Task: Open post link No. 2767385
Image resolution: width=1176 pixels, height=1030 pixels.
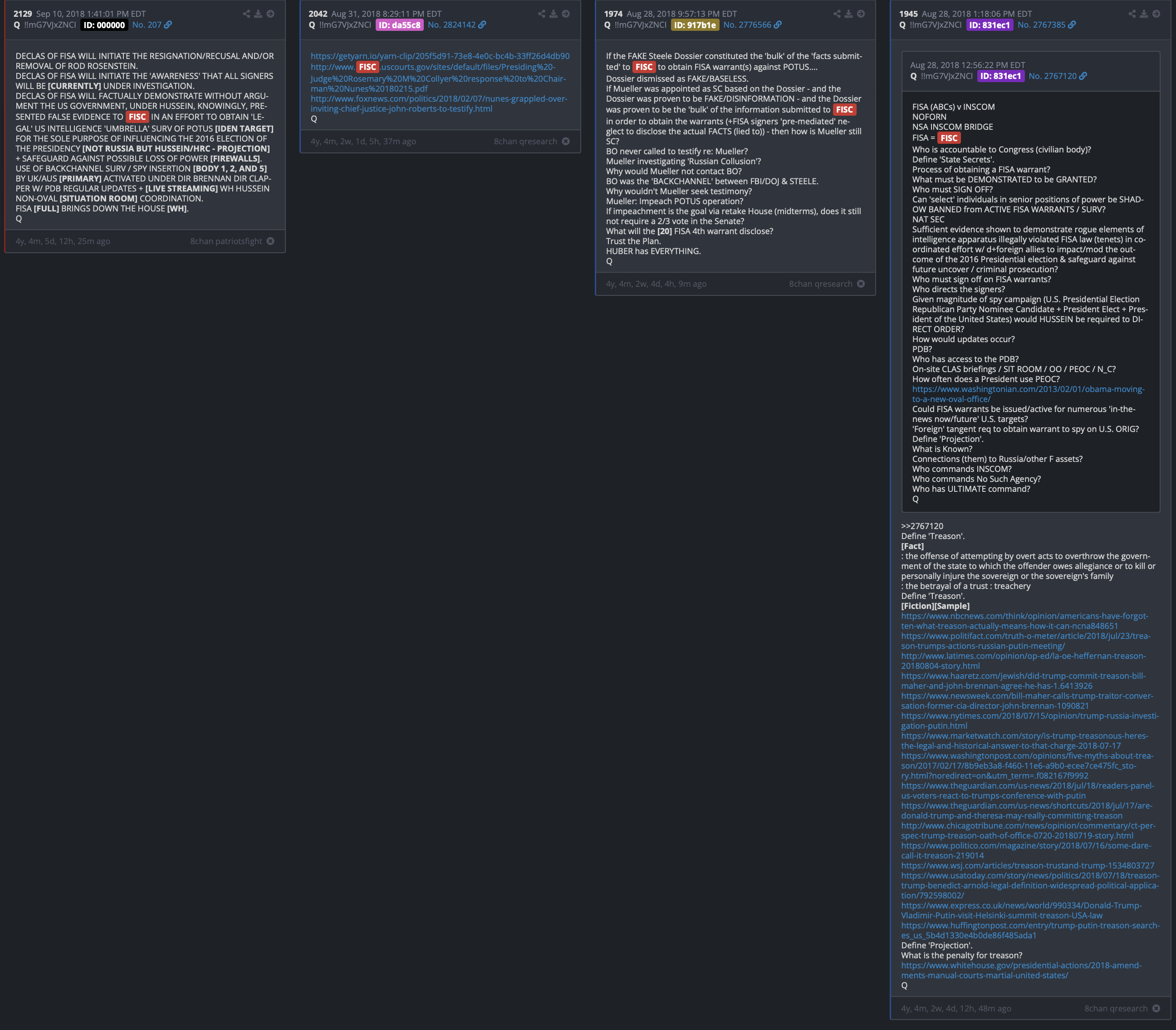Action: point(1046,25)
